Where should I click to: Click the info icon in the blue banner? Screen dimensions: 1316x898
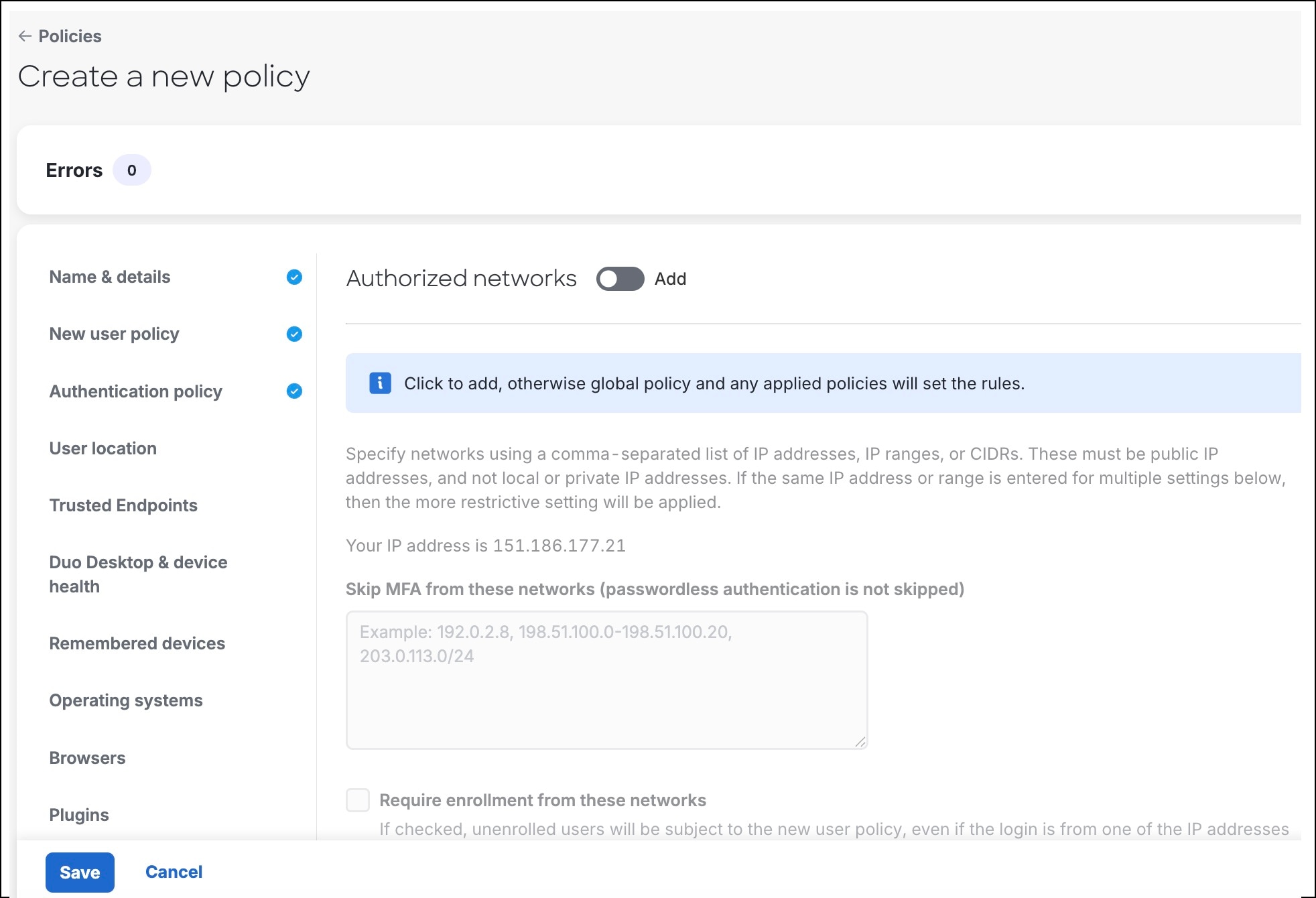pyautogui.click(x=379, y=383)
